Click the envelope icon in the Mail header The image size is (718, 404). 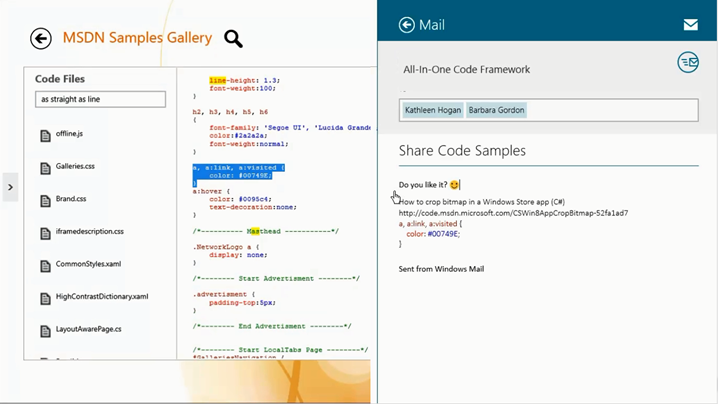[x=691, y=25]
